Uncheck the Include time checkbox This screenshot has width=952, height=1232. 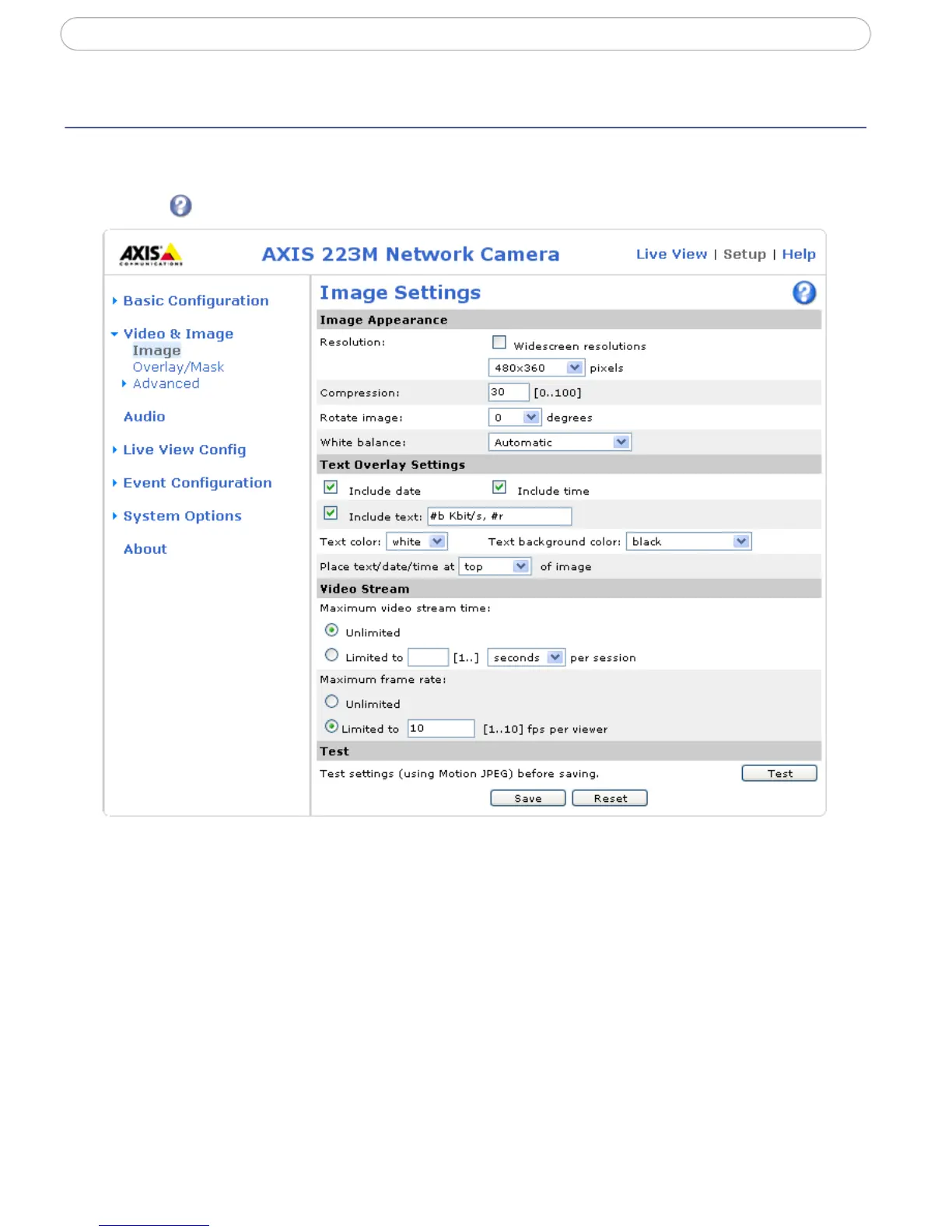click(499, 488)
